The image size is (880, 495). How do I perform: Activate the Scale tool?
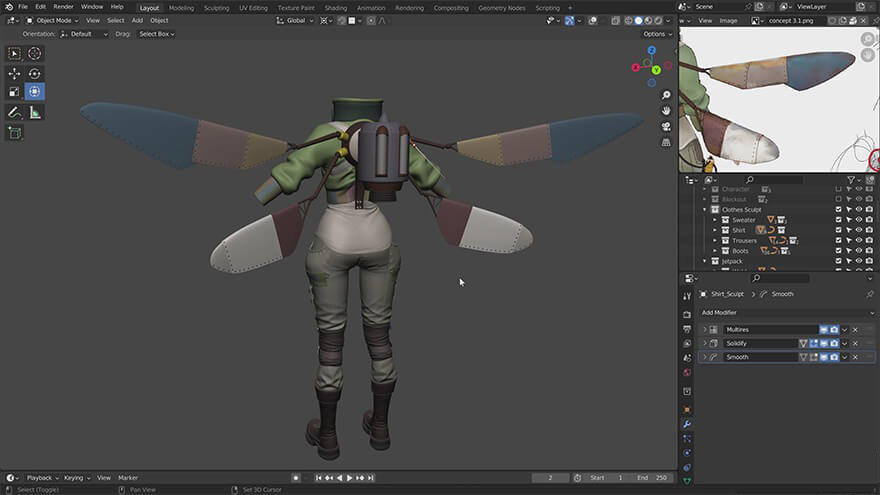point(14,91)
